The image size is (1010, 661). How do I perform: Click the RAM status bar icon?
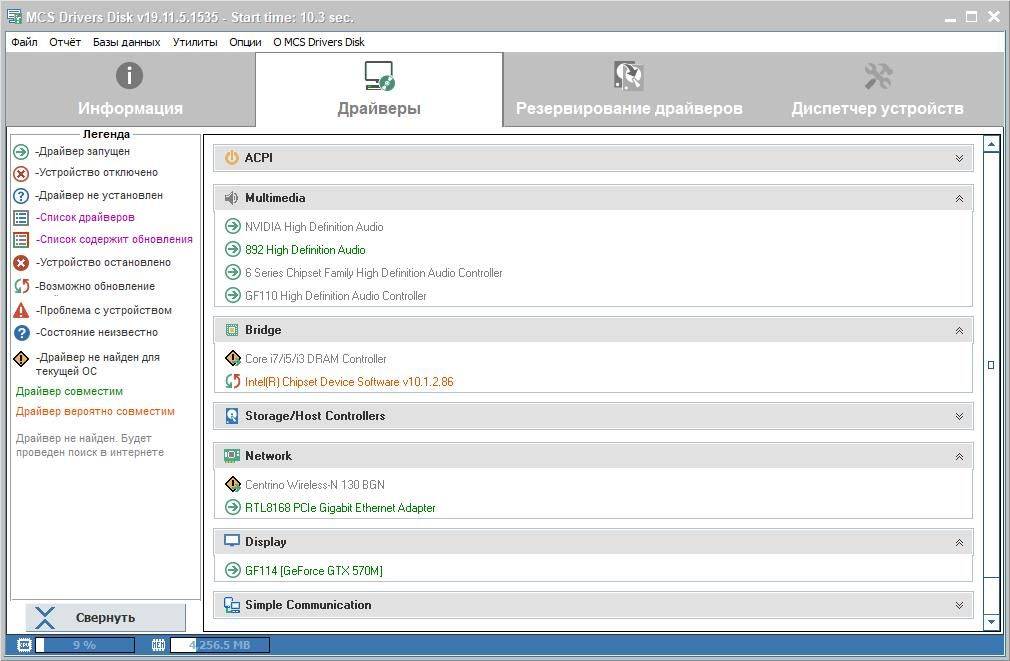(x=158, y=645)
